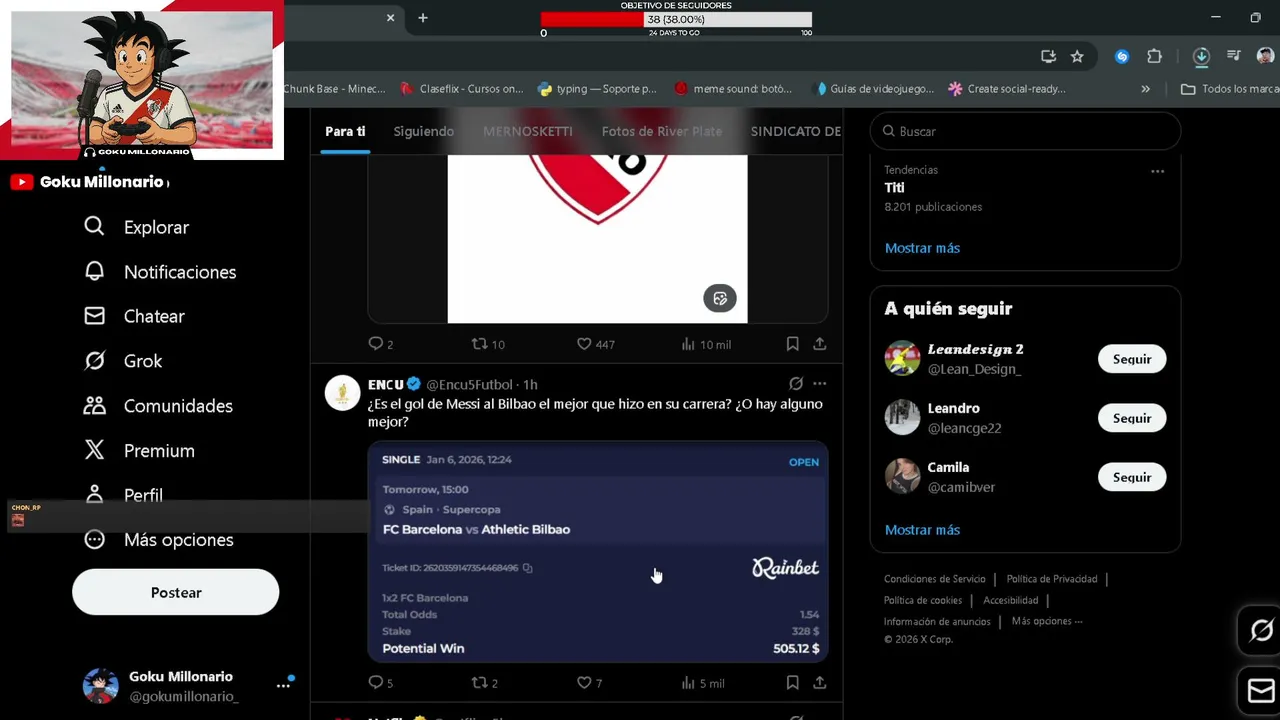Follow Camila @camibver

1132,477
